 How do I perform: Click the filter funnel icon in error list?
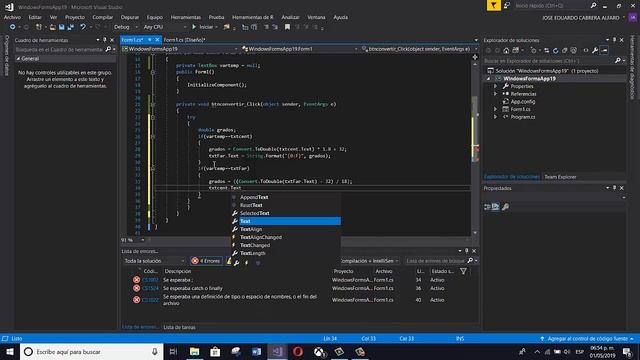tap(463, 271)
